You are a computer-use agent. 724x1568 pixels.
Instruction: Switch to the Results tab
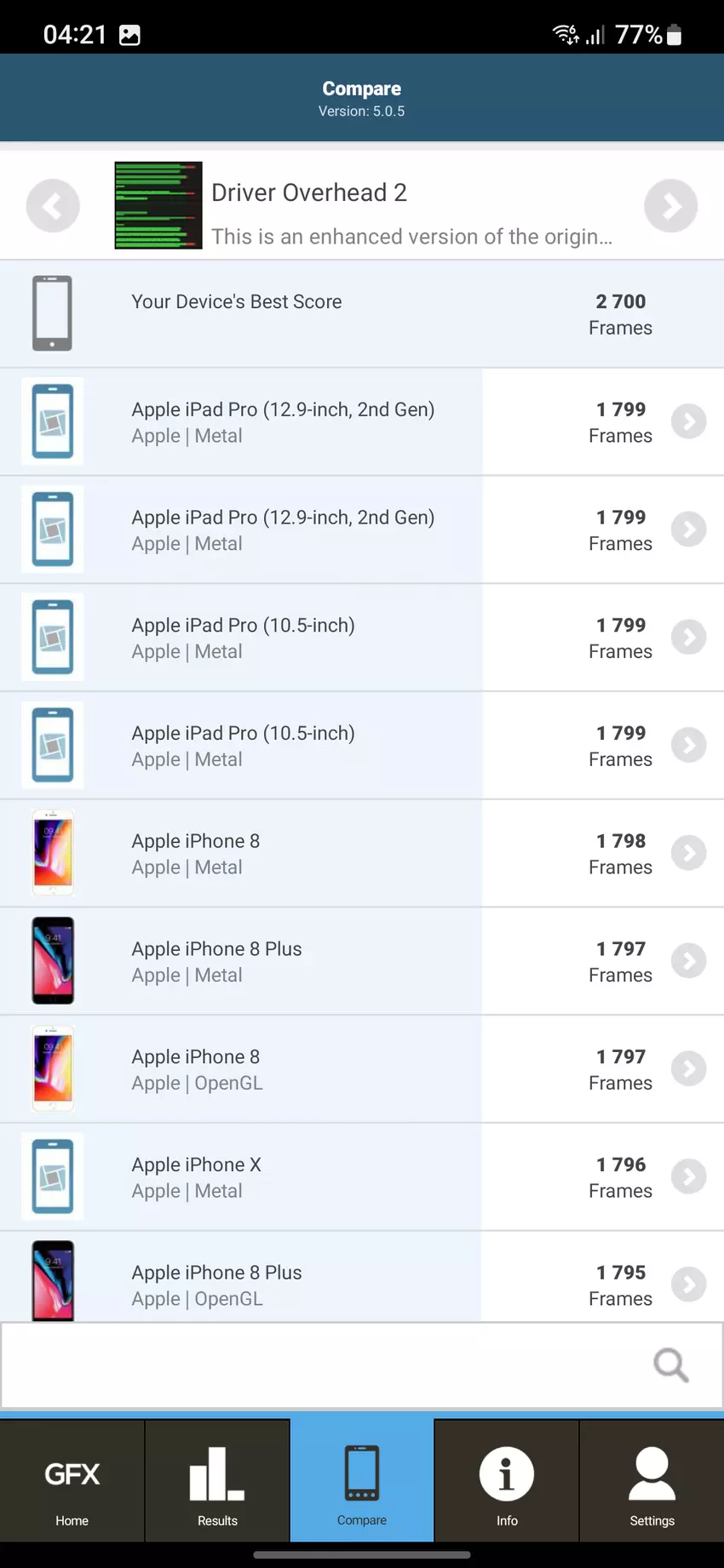point(217,1481)
